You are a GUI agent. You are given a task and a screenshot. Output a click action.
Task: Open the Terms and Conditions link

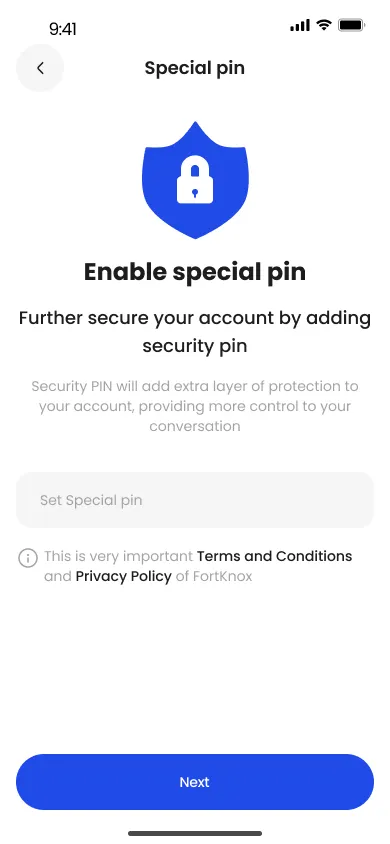275,556
